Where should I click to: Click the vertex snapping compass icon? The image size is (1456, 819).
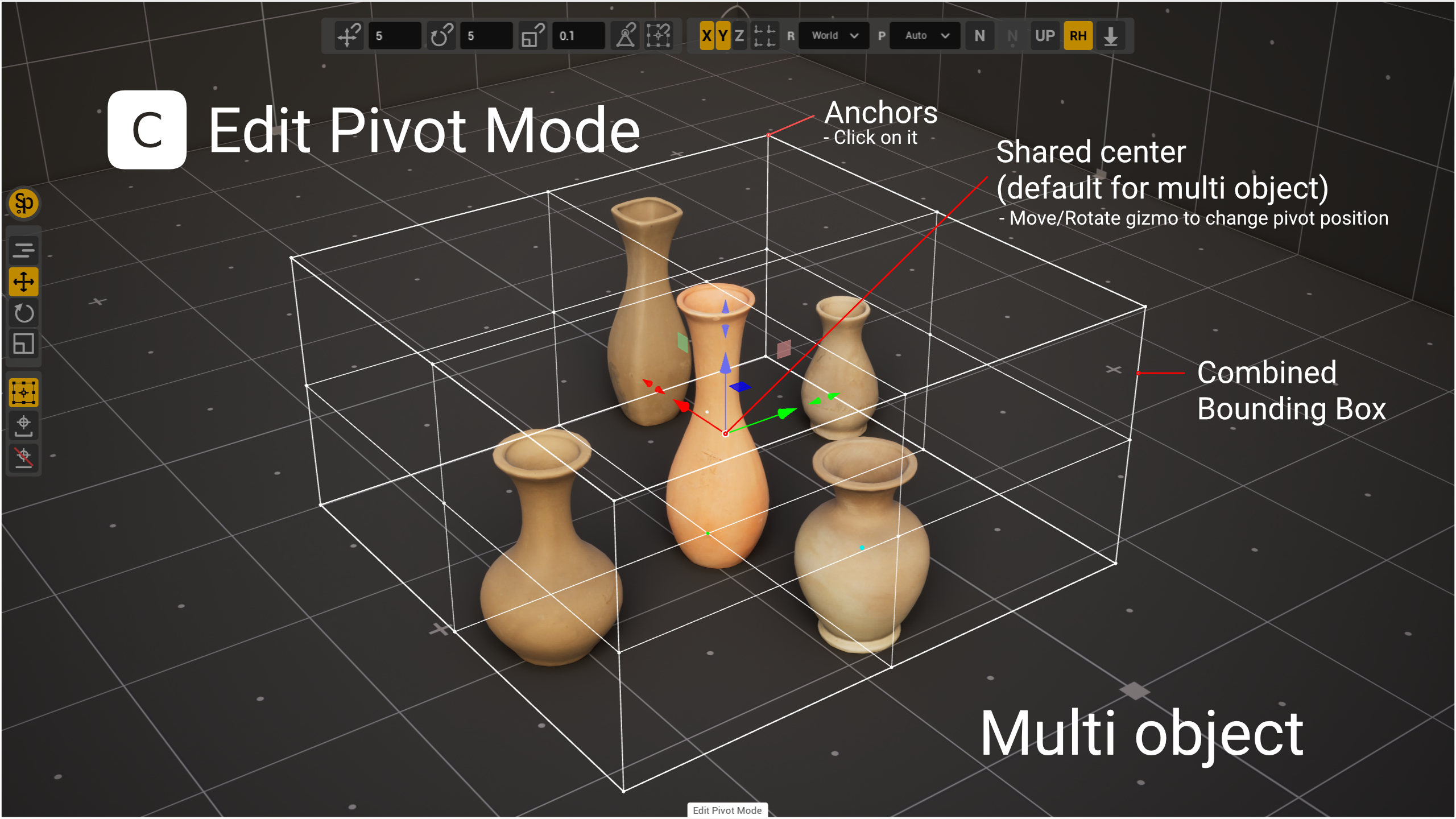pos(626,36)
